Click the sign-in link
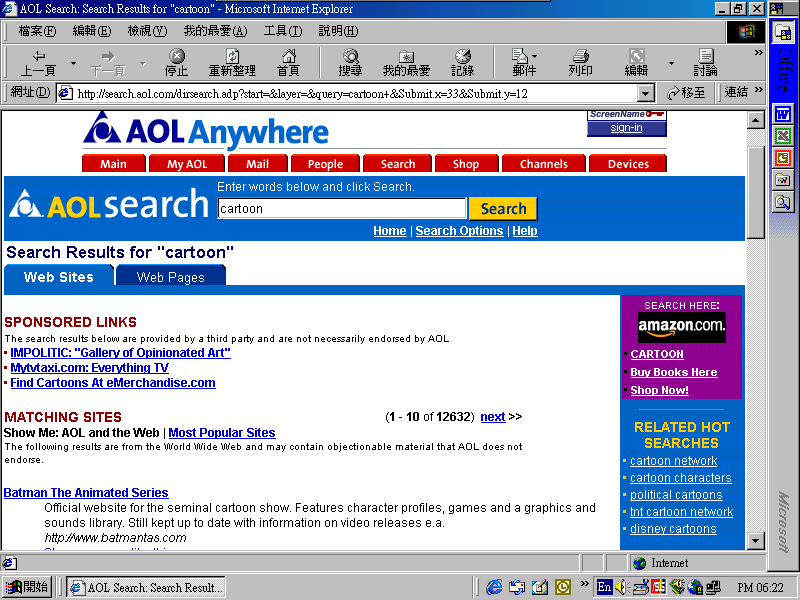The width and height of the screenshot is (800, 600). (x=627, y=128)
